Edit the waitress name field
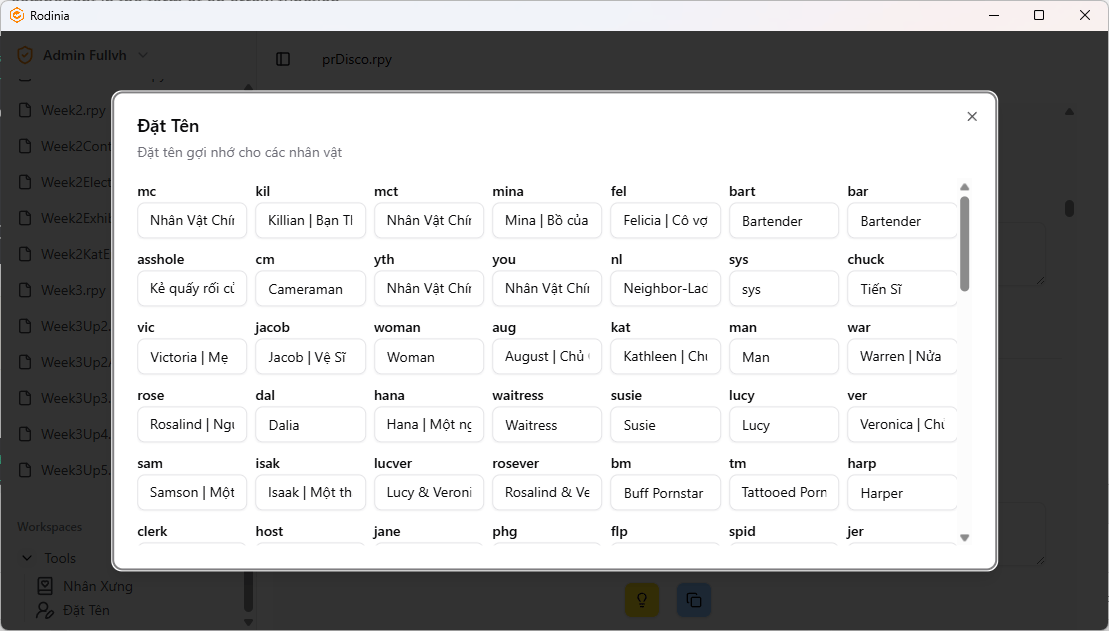This screenshot has height=631, width=1109. pyautogui.click(x=547, y=424)
